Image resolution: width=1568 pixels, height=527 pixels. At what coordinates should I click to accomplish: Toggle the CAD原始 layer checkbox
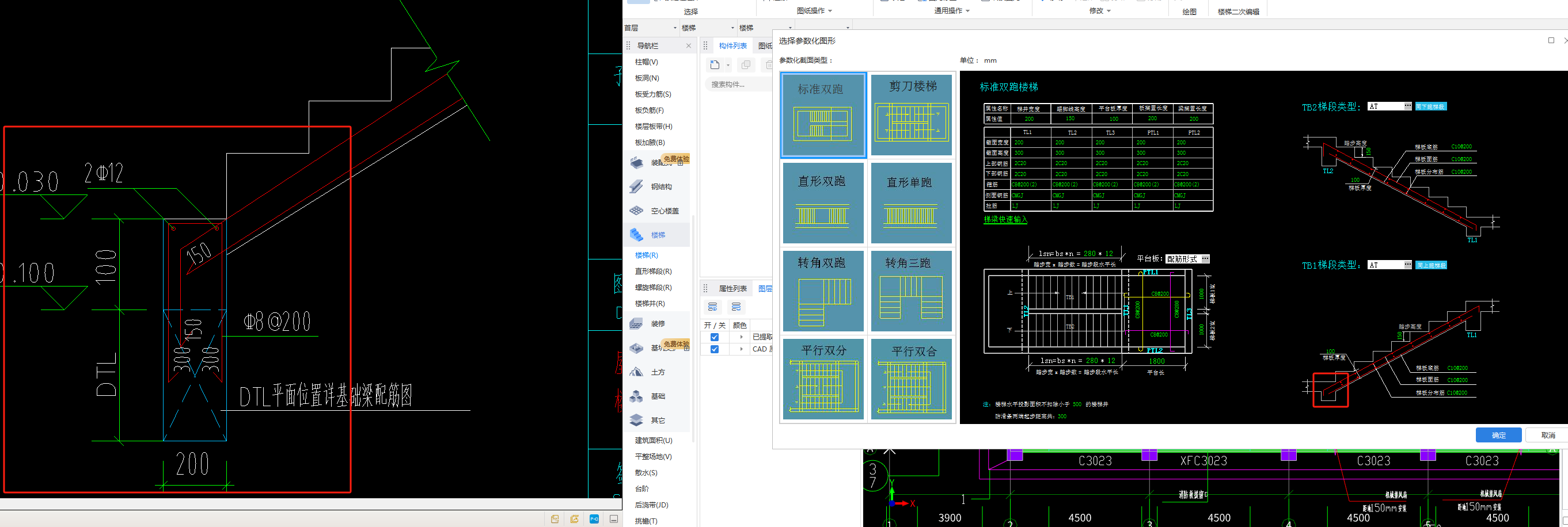[715, 349]
